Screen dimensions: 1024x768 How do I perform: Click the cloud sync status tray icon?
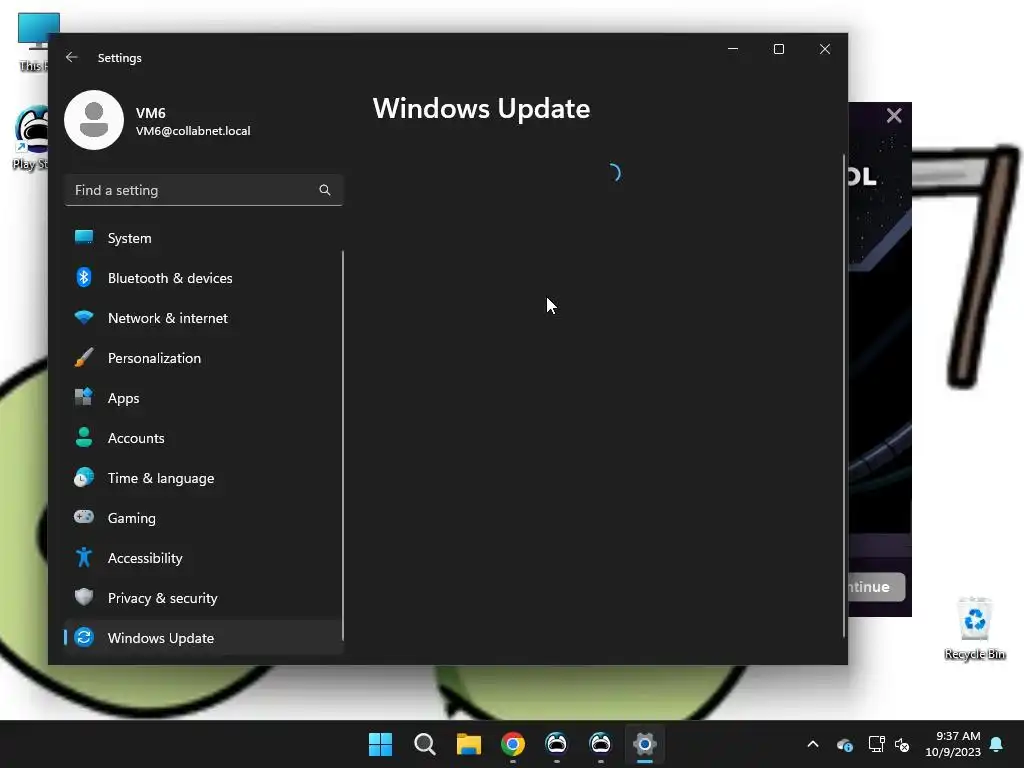844,744
